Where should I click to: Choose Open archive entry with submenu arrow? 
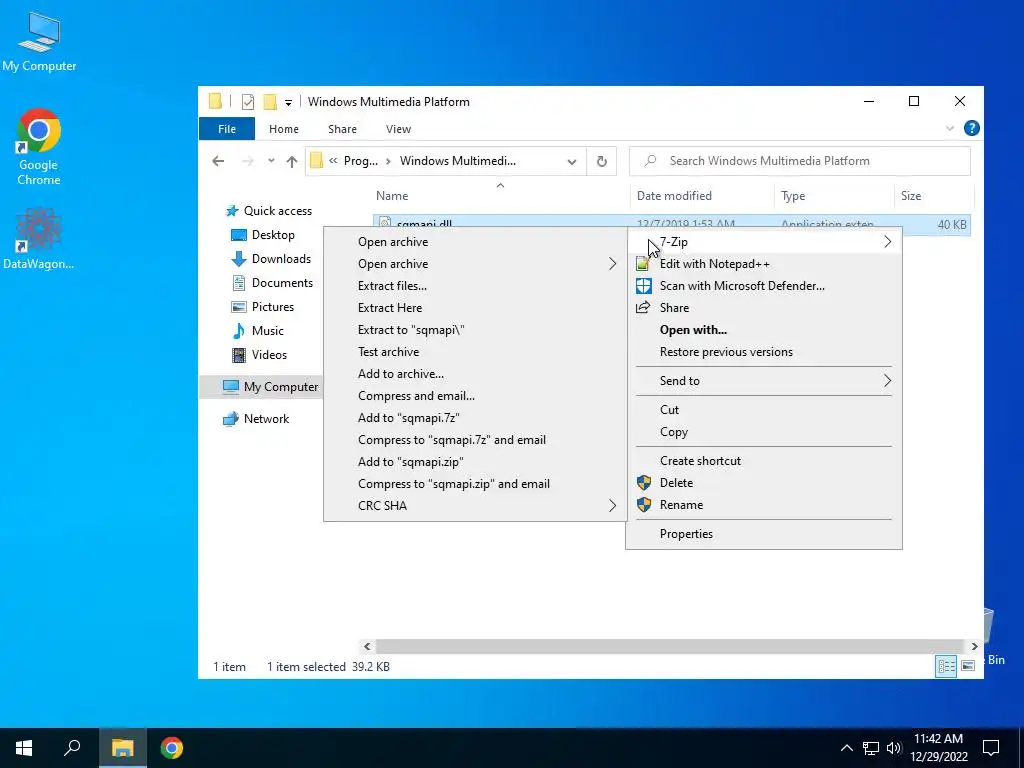[x=475, y=264]
